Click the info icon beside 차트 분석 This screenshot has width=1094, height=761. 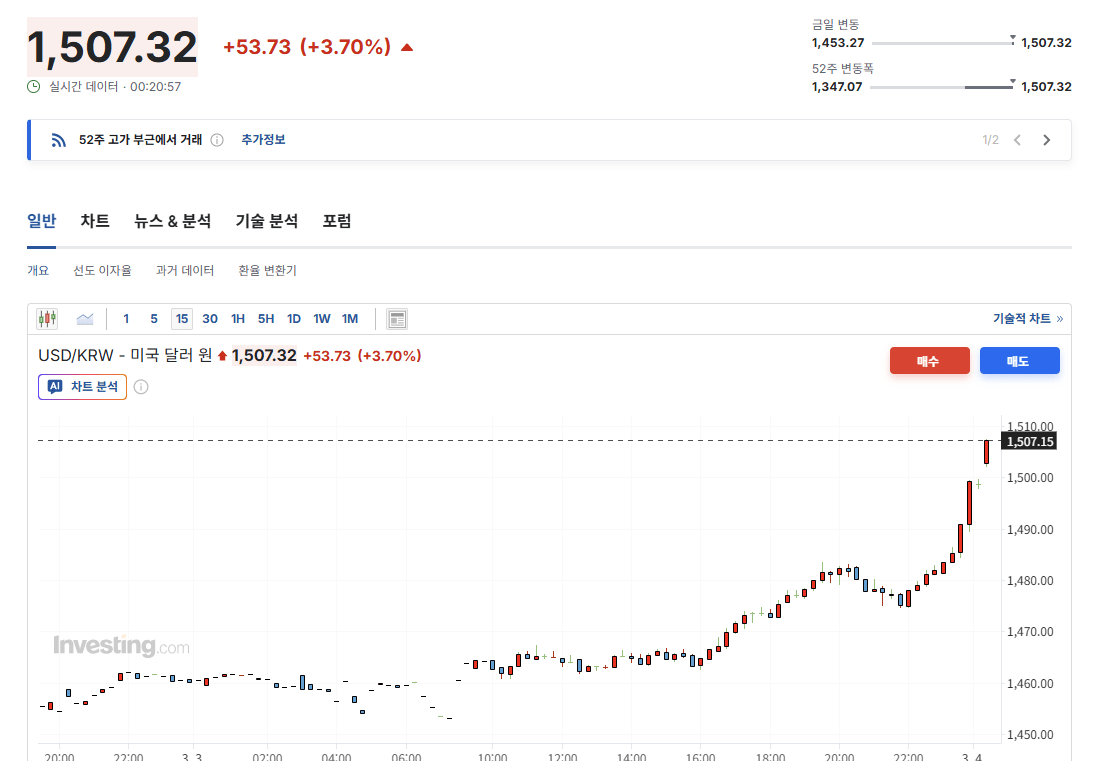(x=141, y=387)
